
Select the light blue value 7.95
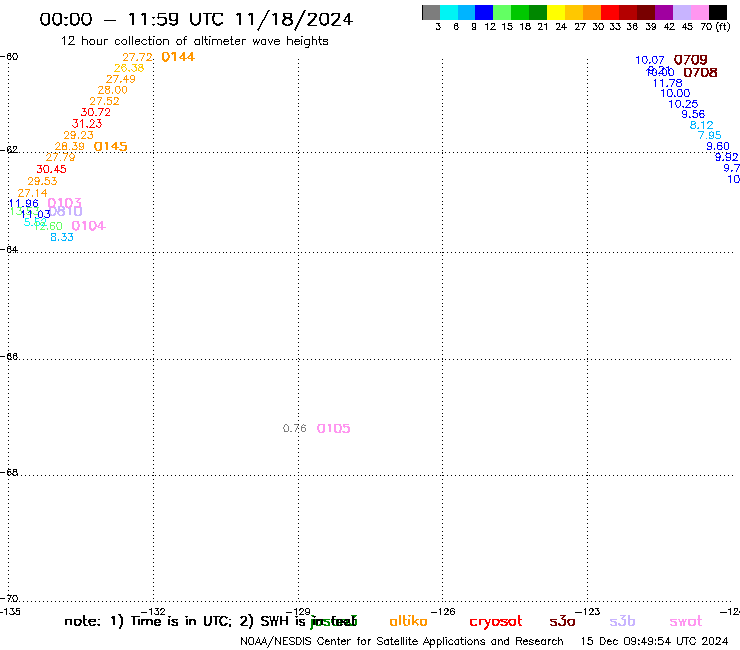point(709,135)
